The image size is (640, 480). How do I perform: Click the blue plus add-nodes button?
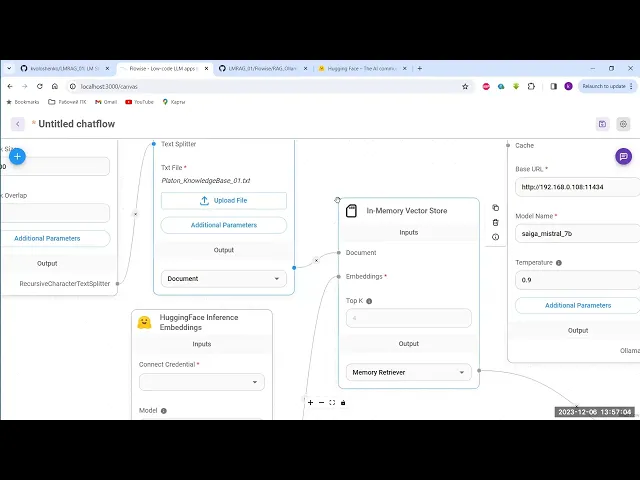(17, 156)
